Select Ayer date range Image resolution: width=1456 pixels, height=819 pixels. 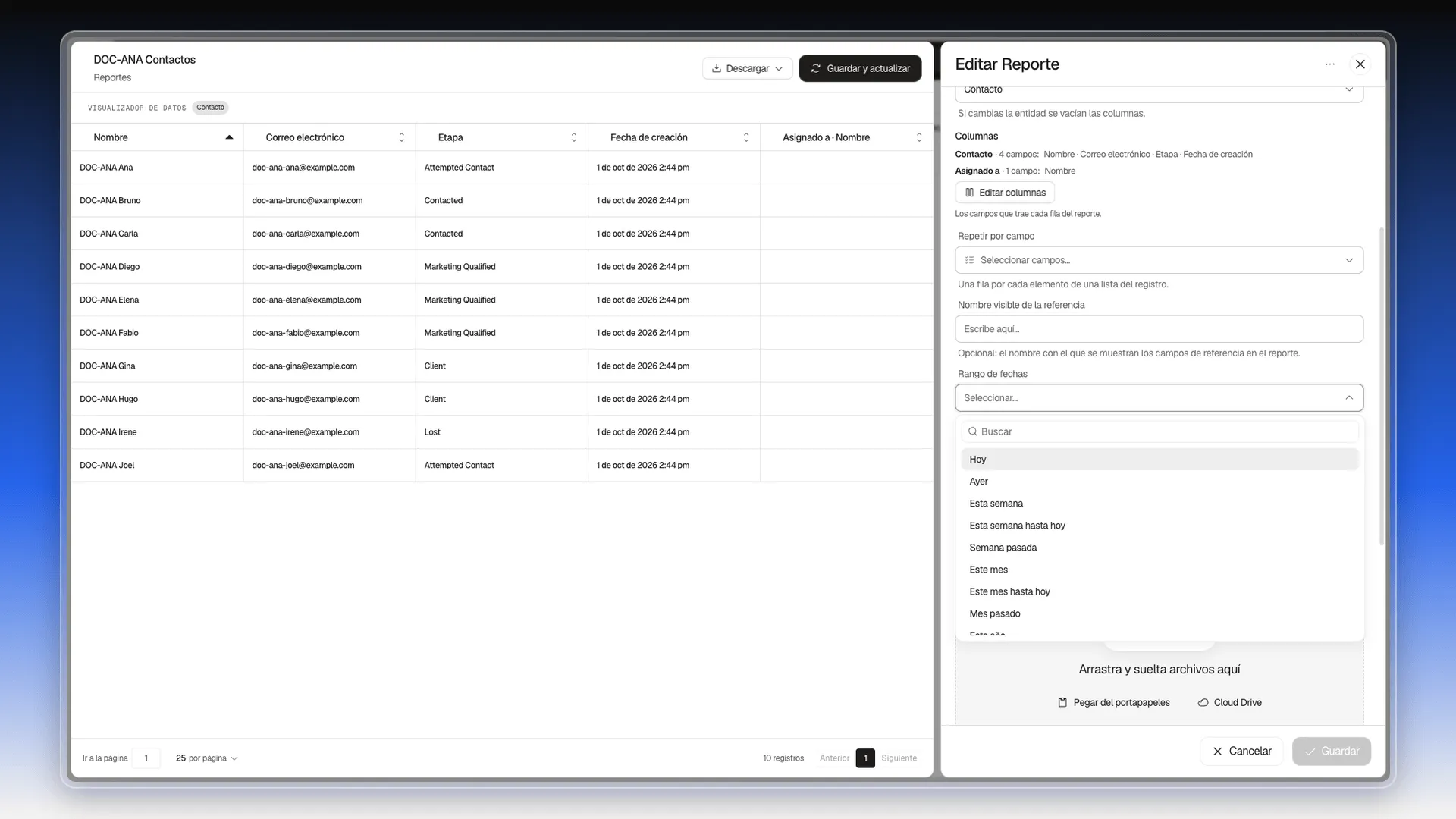click(x=1159, y=482)
